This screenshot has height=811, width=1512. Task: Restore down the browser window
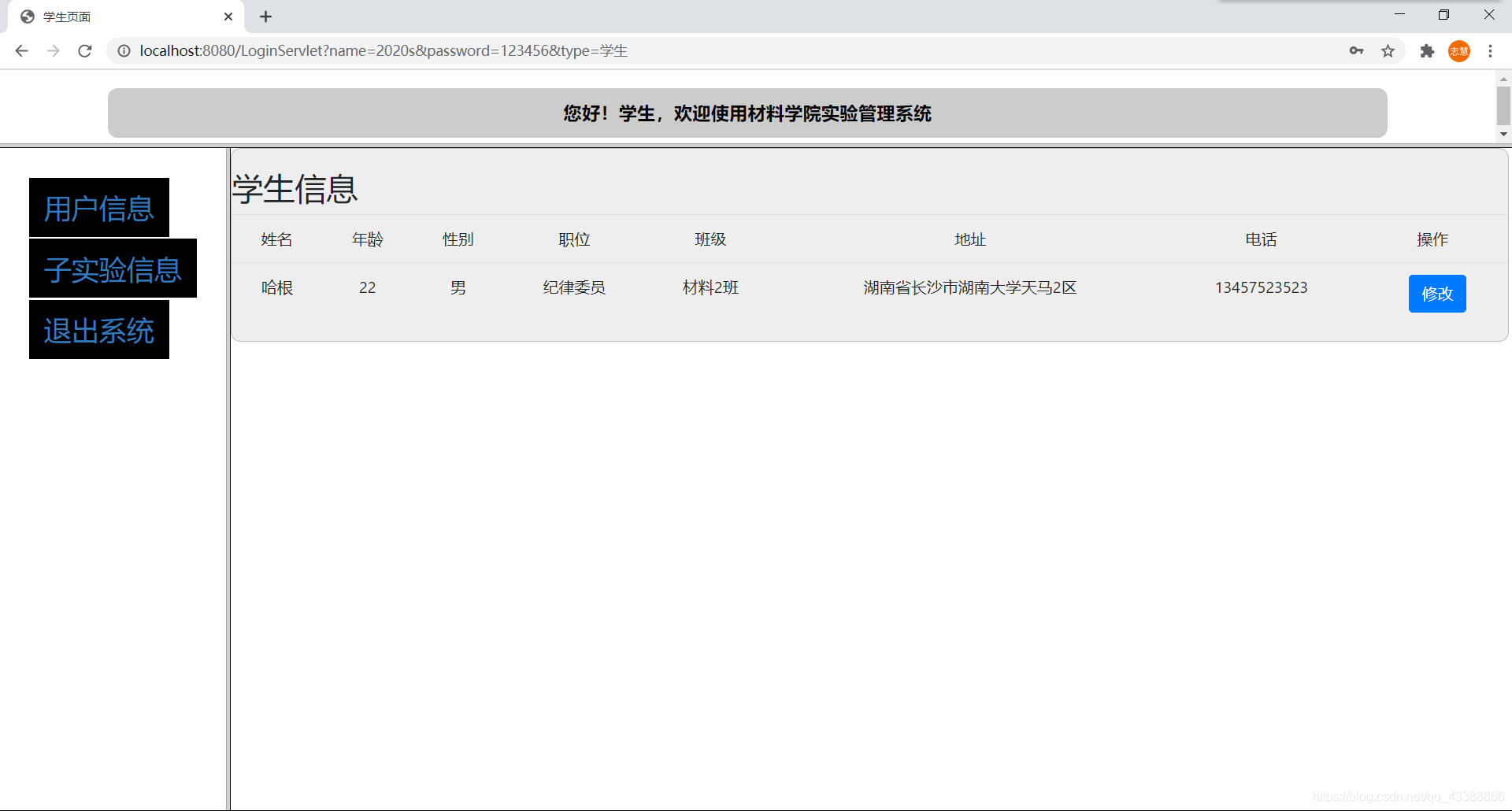(1443, 15)
